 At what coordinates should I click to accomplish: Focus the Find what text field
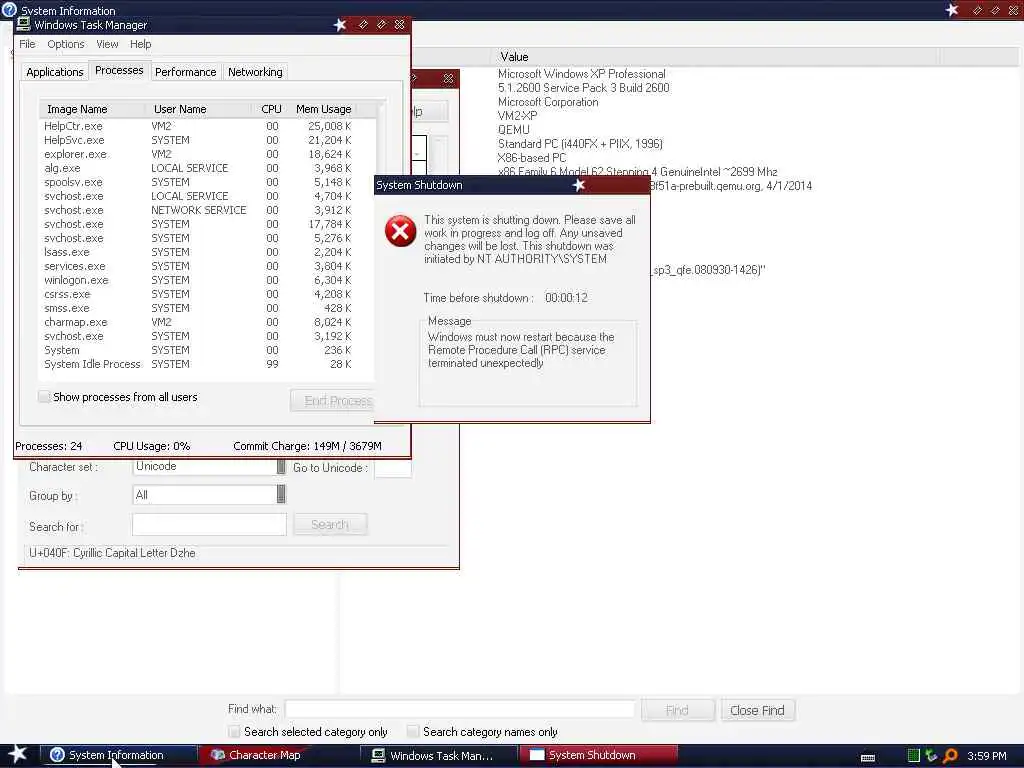[x=460, y=709]
